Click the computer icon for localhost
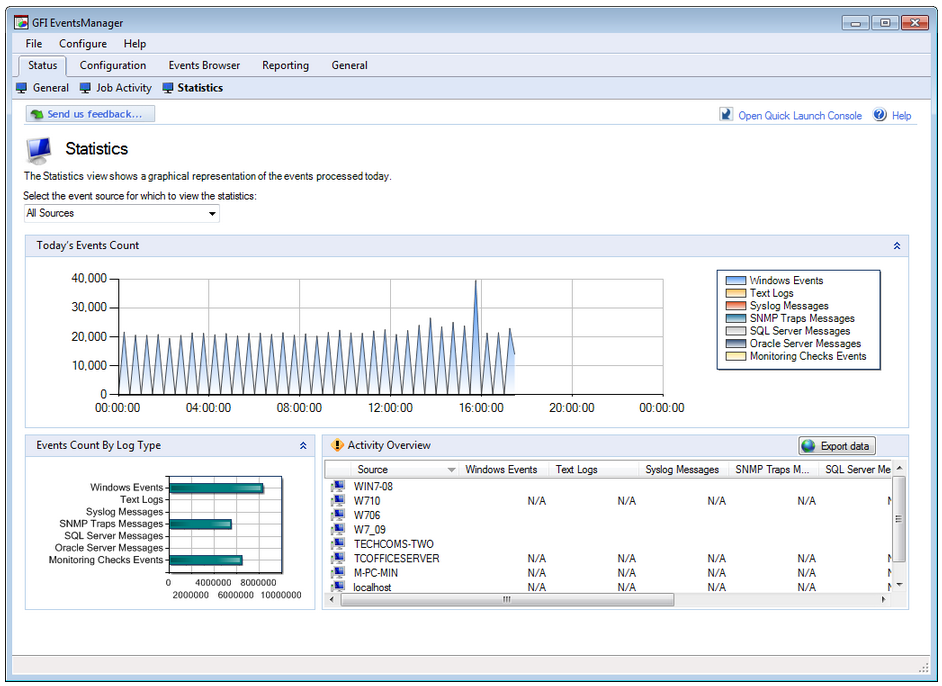The width and height of the screenshot is (942, 686). pyautogui.click(x=338, y=586)
